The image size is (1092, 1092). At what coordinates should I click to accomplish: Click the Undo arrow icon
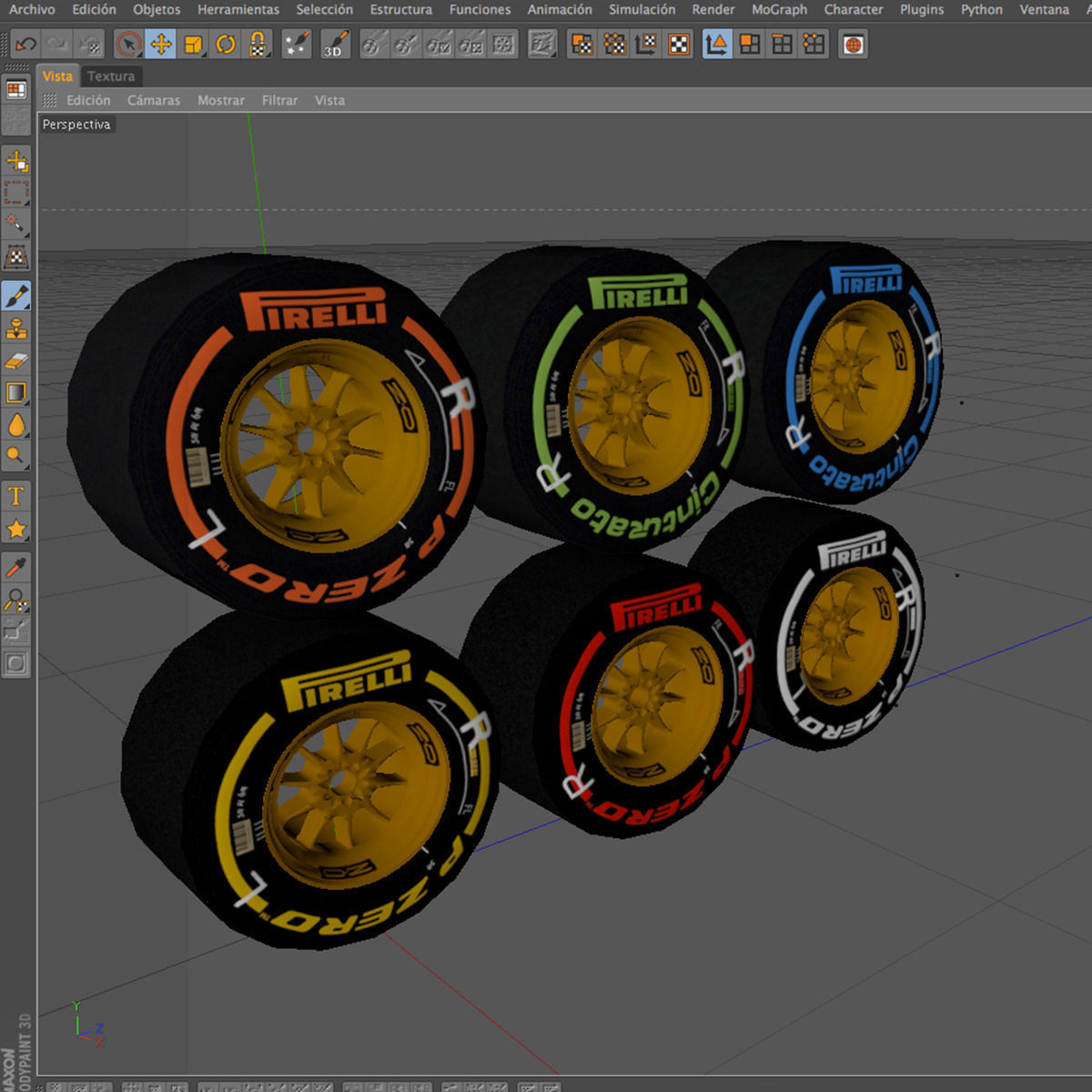point(25,44)
